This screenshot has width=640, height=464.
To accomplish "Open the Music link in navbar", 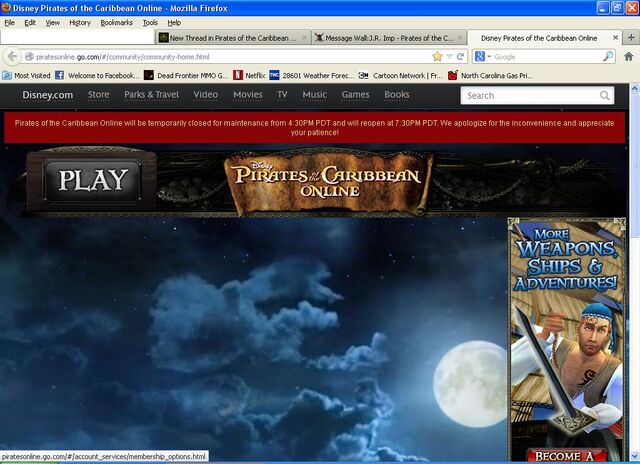I will 315,95.
